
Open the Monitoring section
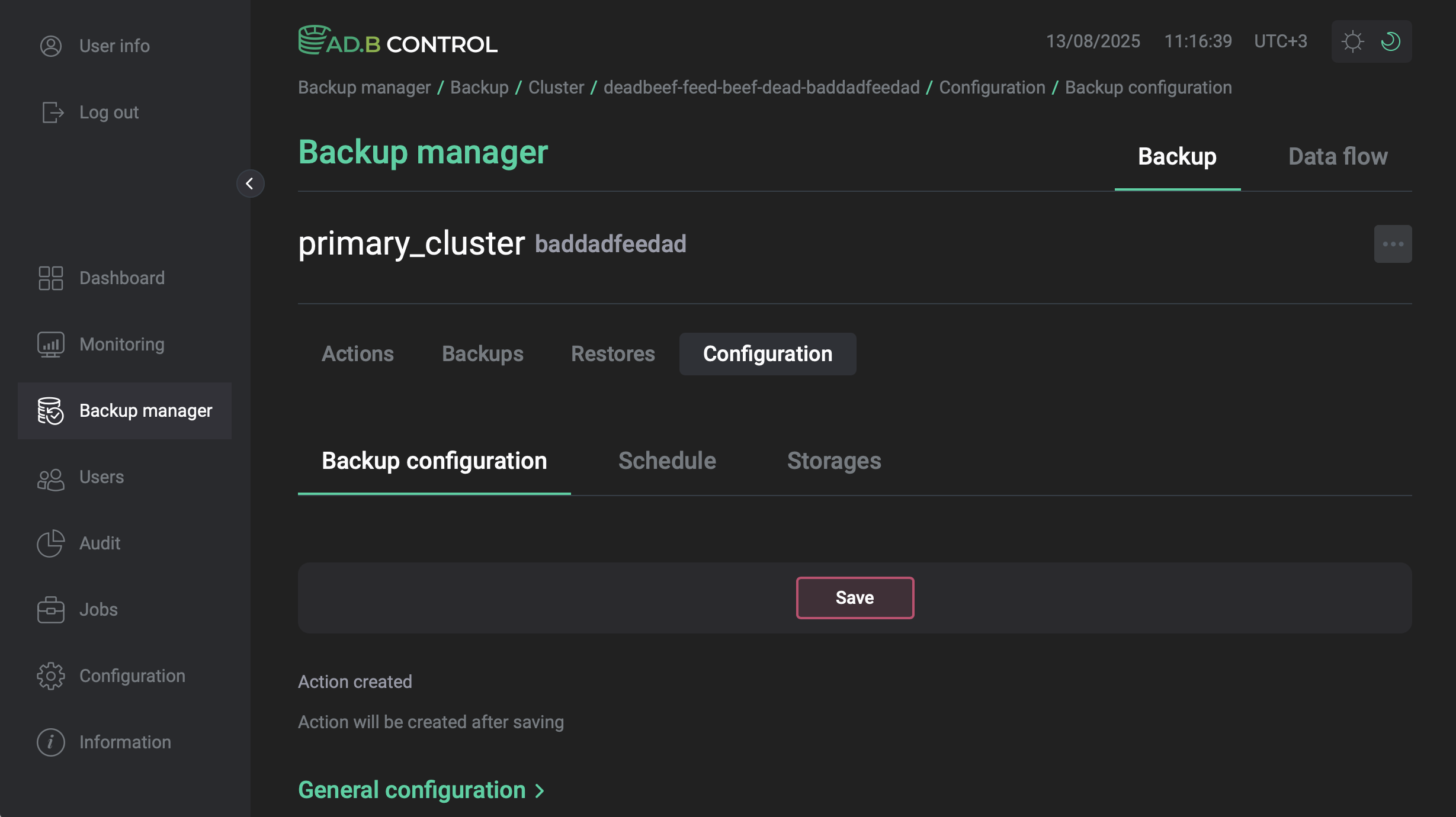click(121, 344)
